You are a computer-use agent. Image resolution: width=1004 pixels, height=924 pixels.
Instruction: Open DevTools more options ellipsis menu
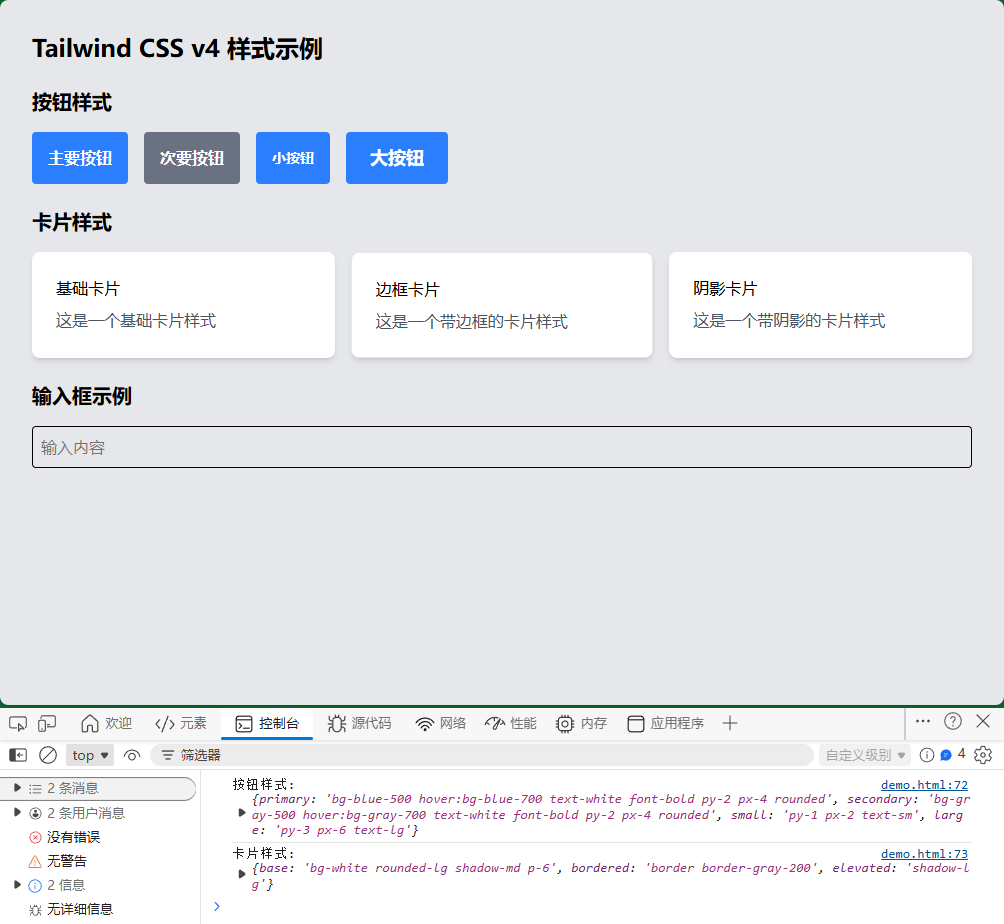click(923, 721)
